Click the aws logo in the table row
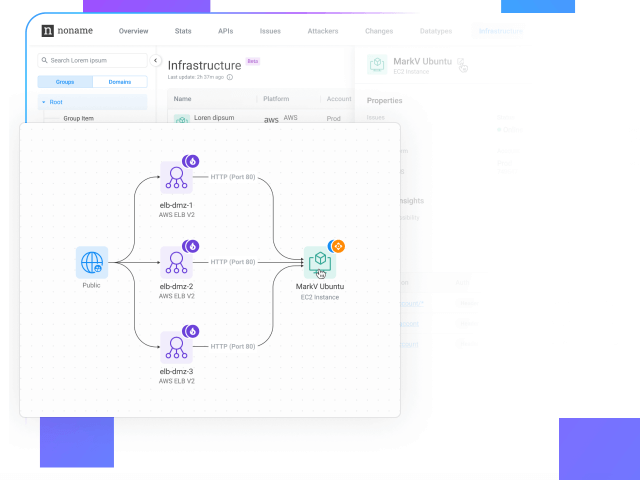 271,120
